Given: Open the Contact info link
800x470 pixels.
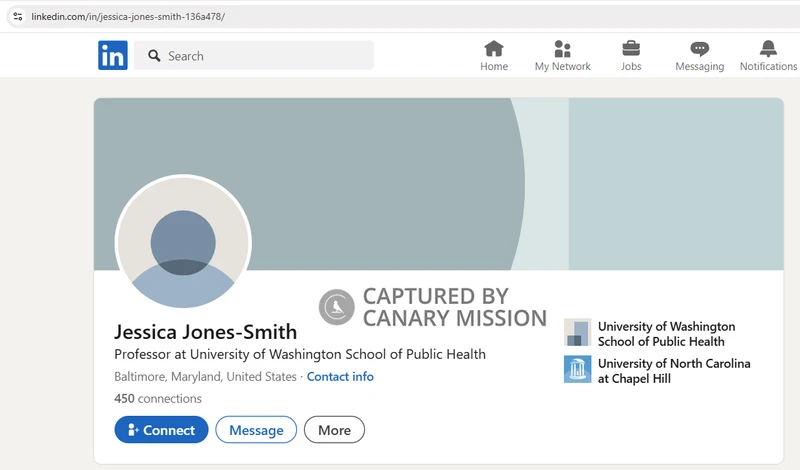Looking at the screenshot, I should 340,377.
